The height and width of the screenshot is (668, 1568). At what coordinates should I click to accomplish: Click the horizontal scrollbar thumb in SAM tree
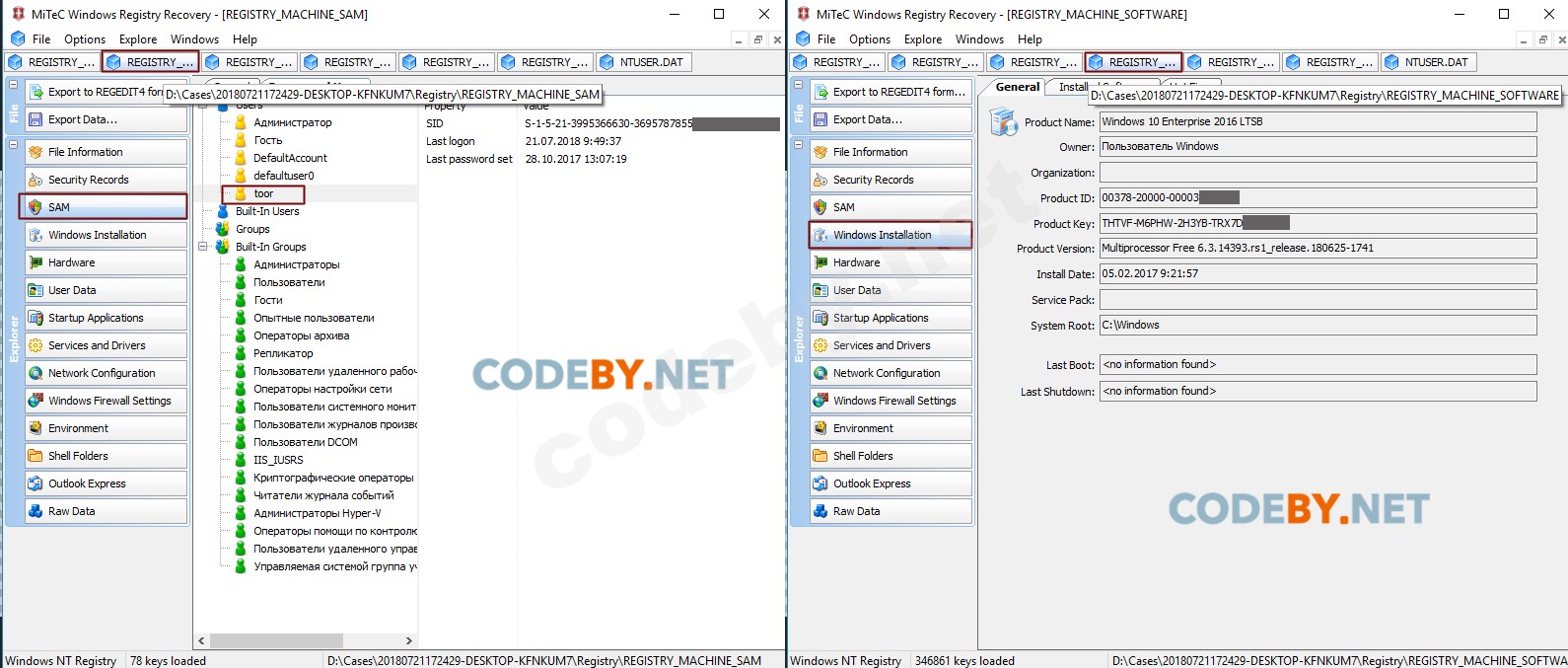[x=276, y=640]
